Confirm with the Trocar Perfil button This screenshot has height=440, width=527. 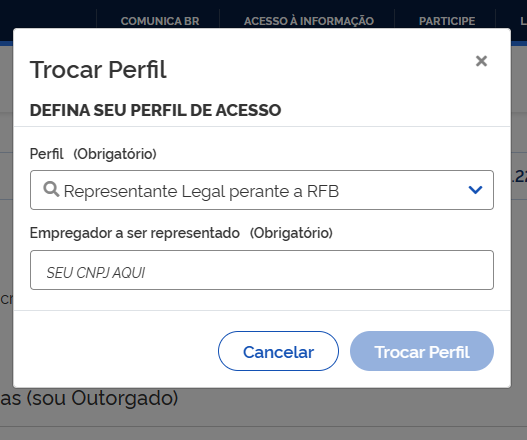pos(422,351)
